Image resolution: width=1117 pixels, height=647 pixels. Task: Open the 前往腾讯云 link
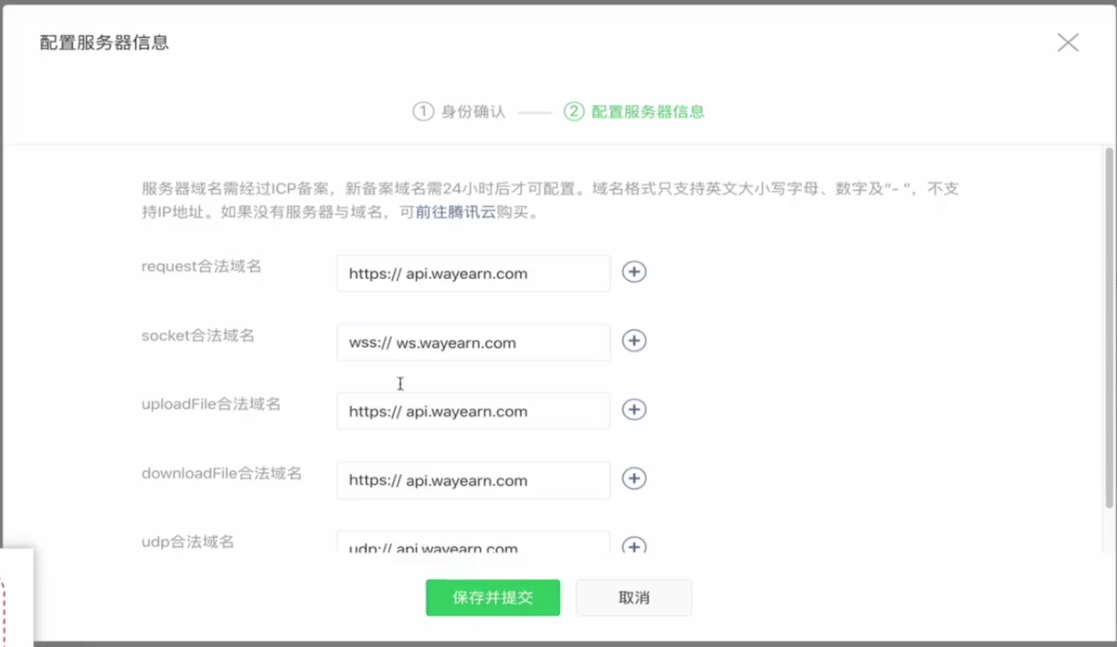pyautogui.click(x=455, y=212)
